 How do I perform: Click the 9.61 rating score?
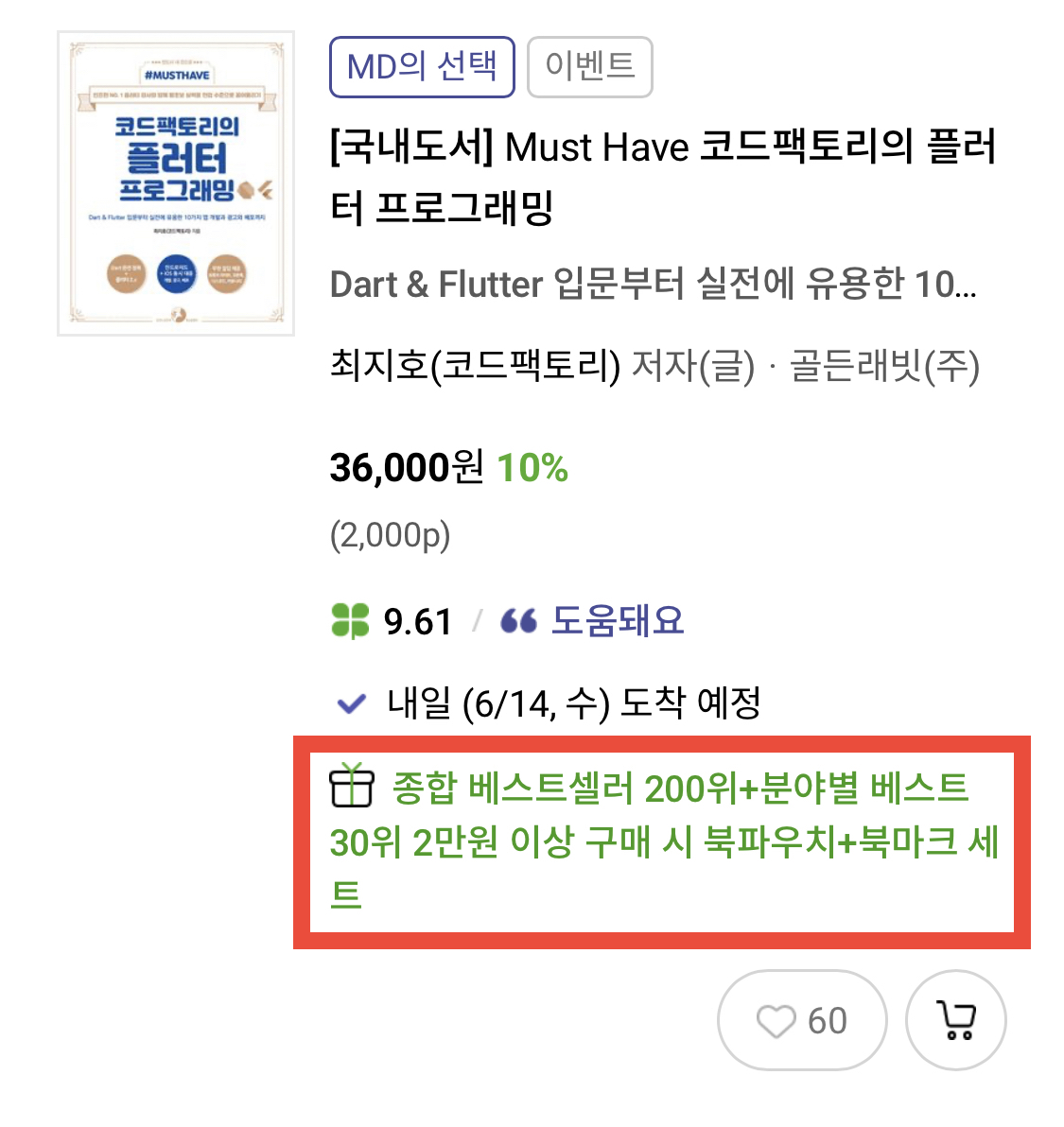click(x=418, y=622)
